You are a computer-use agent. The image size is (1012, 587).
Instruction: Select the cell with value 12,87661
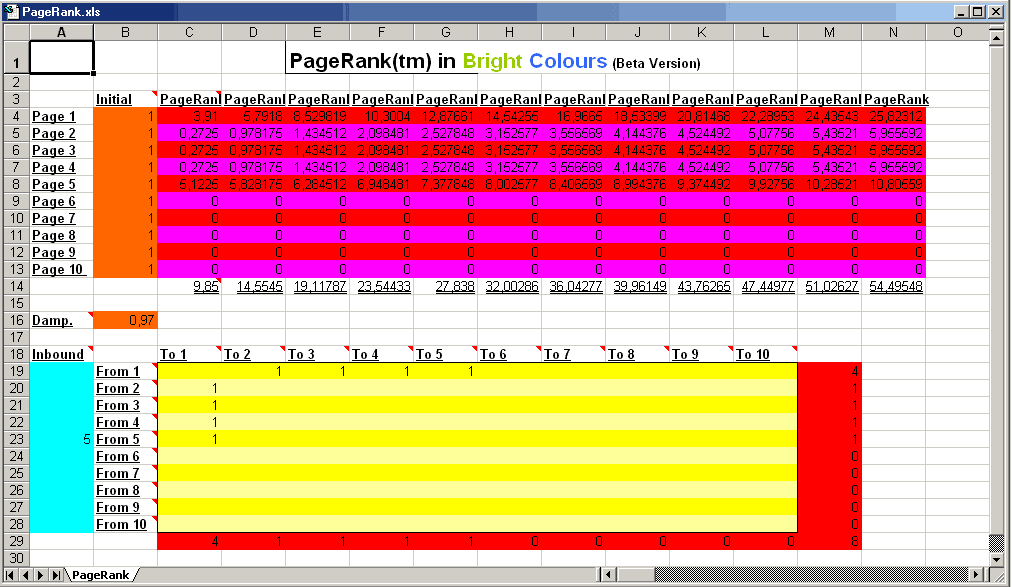(x=445, y=116)
